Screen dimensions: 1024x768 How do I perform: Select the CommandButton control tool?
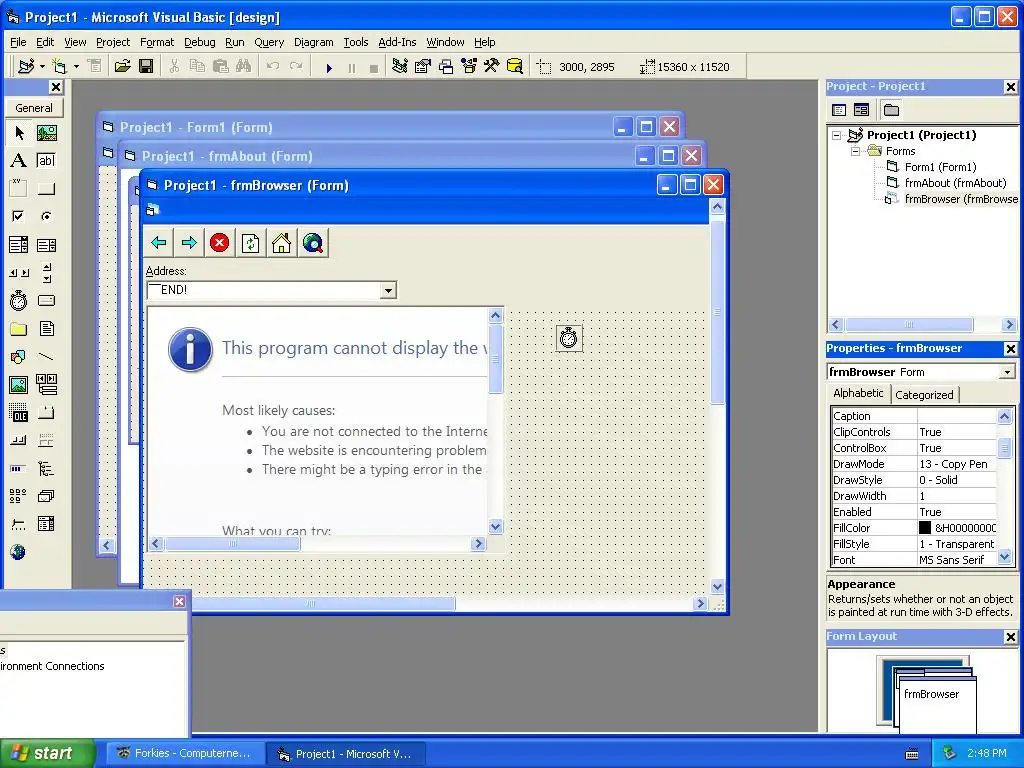click(x=46, y=189)
